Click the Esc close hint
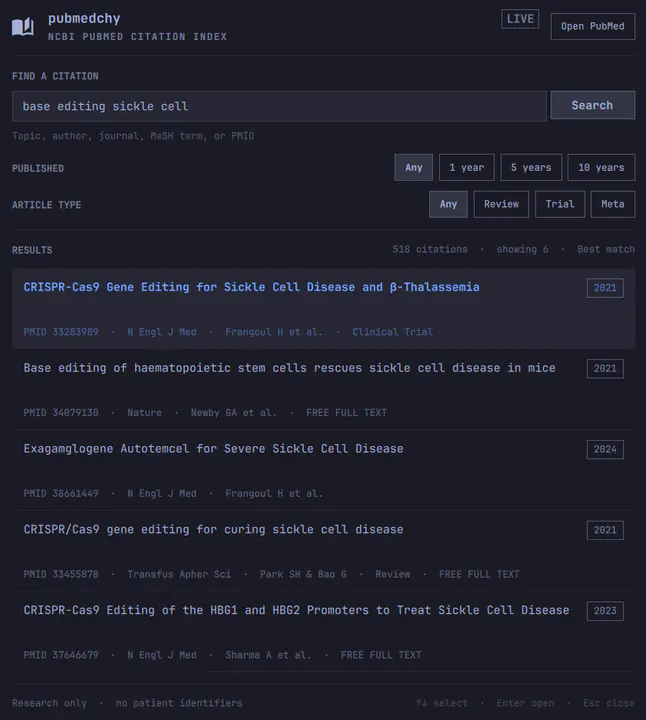This screenshot has width=646, height=720. tap(609, 703)
